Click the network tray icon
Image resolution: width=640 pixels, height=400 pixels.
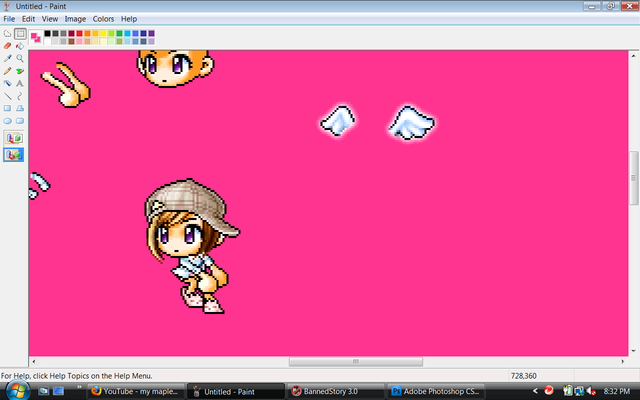pos(579,391)
